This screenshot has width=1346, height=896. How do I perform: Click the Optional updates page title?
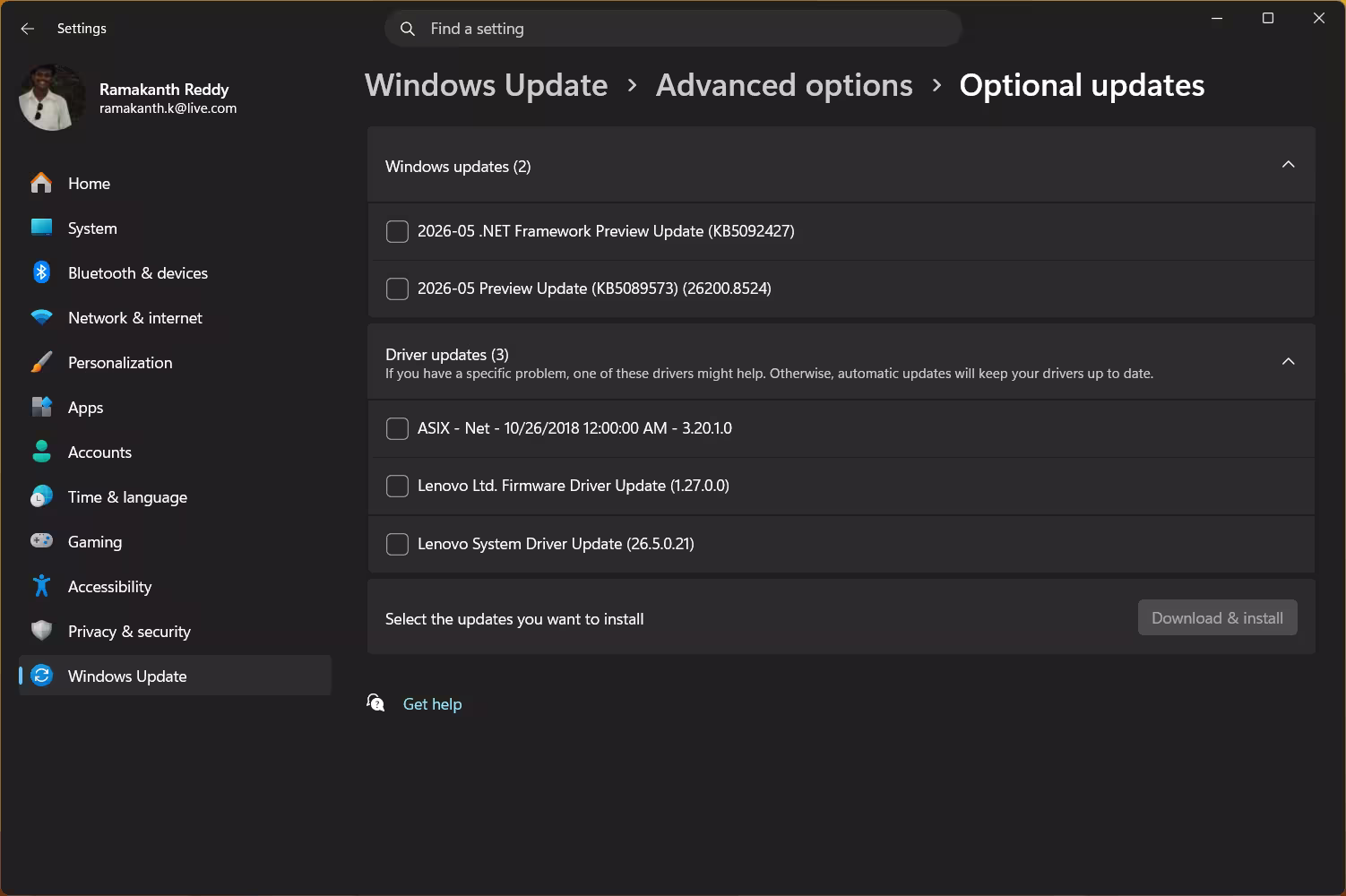(1082, 85)
